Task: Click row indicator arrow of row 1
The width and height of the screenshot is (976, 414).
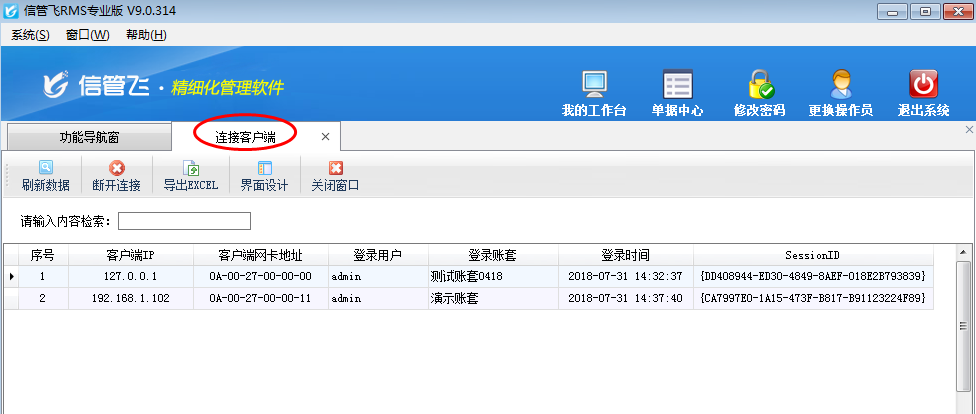Action: pyautogui.click(x=11, y=276)
